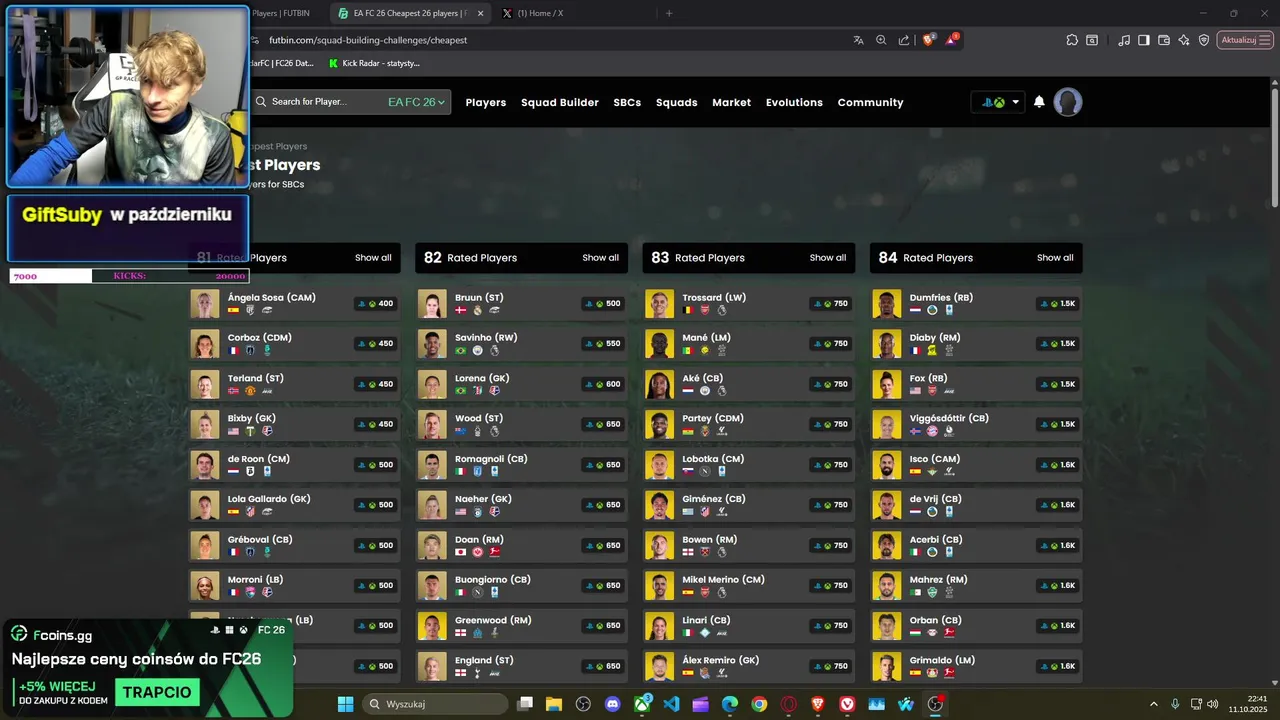This screenshot has height=720, width=1280.
Task: Open the Squads menu
Action: click(x=677, y=102)
